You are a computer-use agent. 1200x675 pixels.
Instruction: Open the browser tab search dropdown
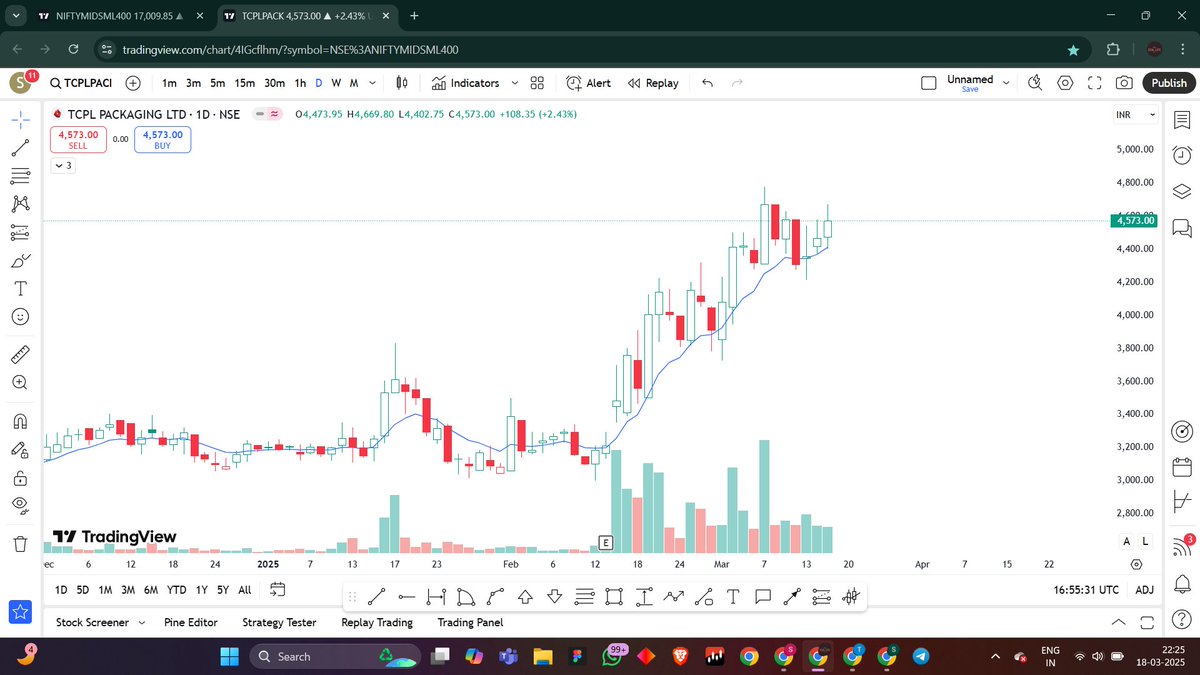coord(17,15)
